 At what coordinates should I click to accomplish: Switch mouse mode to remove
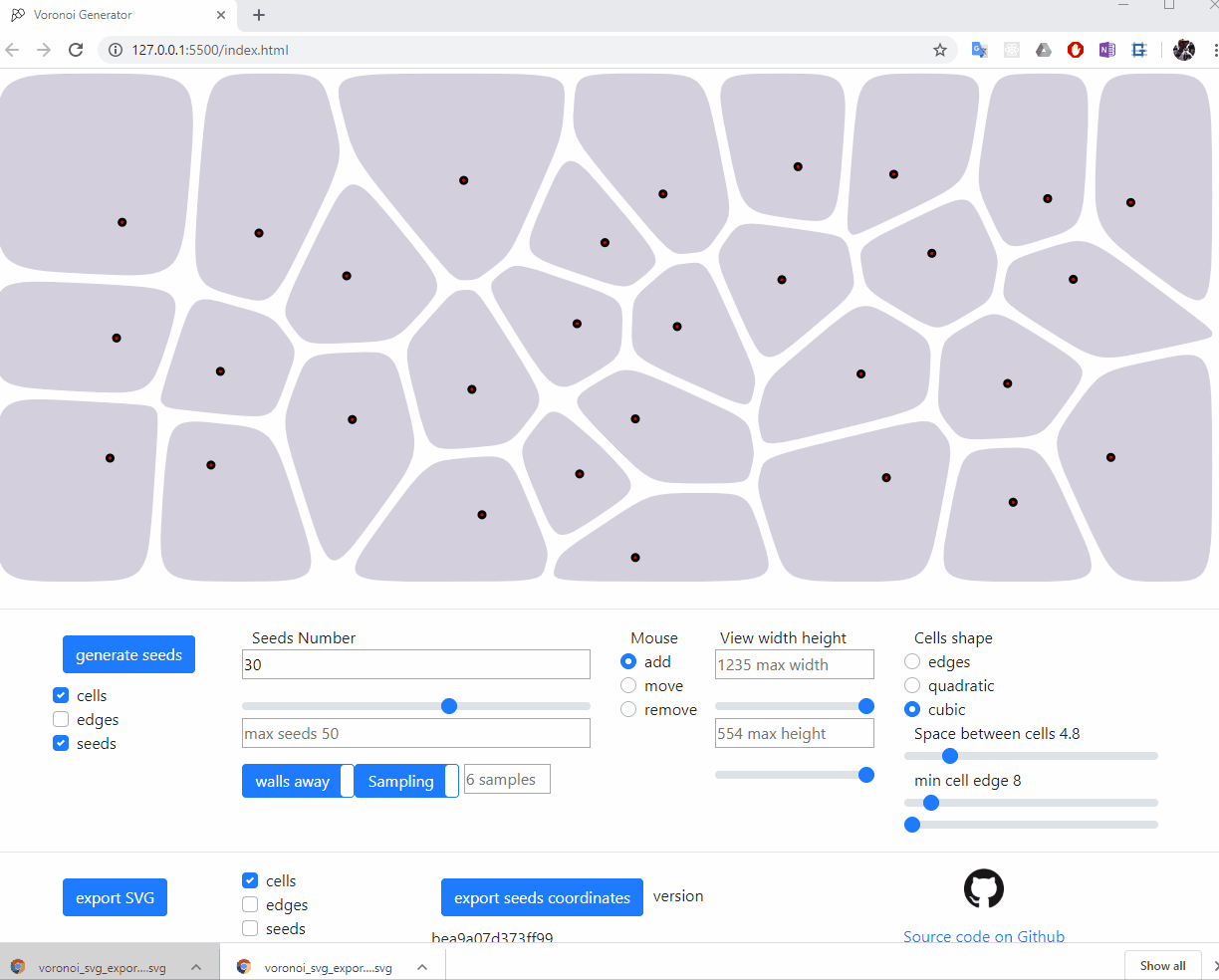[x=627, y=709]
